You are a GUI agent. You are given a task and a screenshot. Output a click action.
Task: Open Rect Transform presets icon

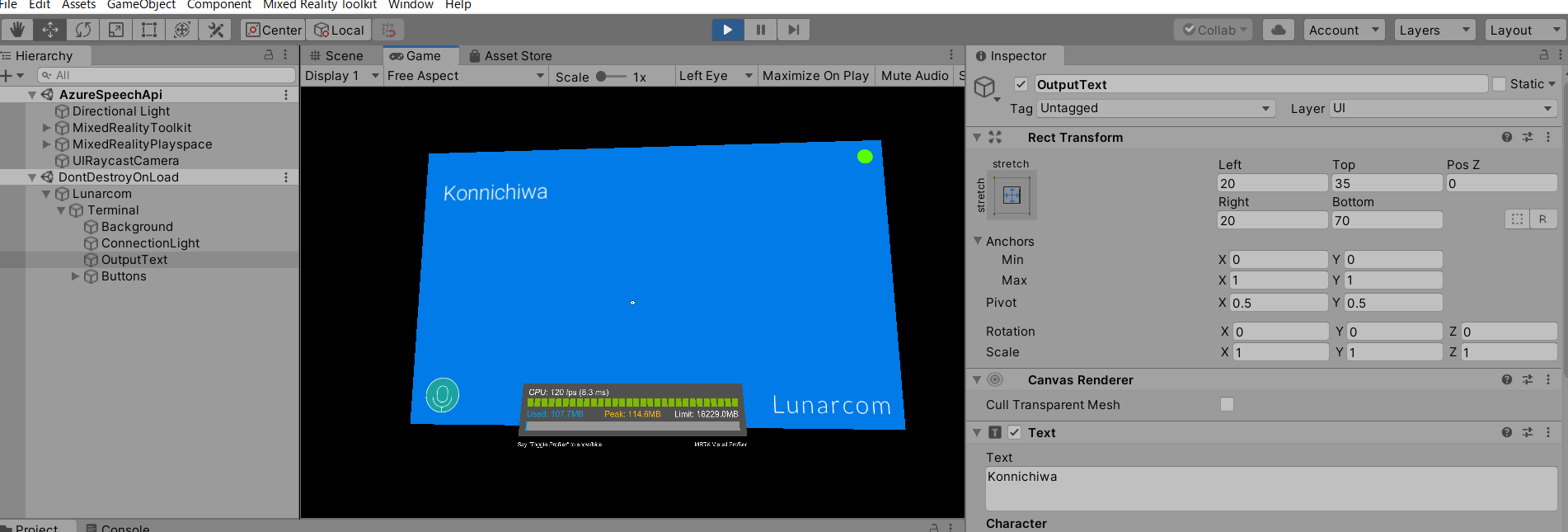pos(1528,137)
